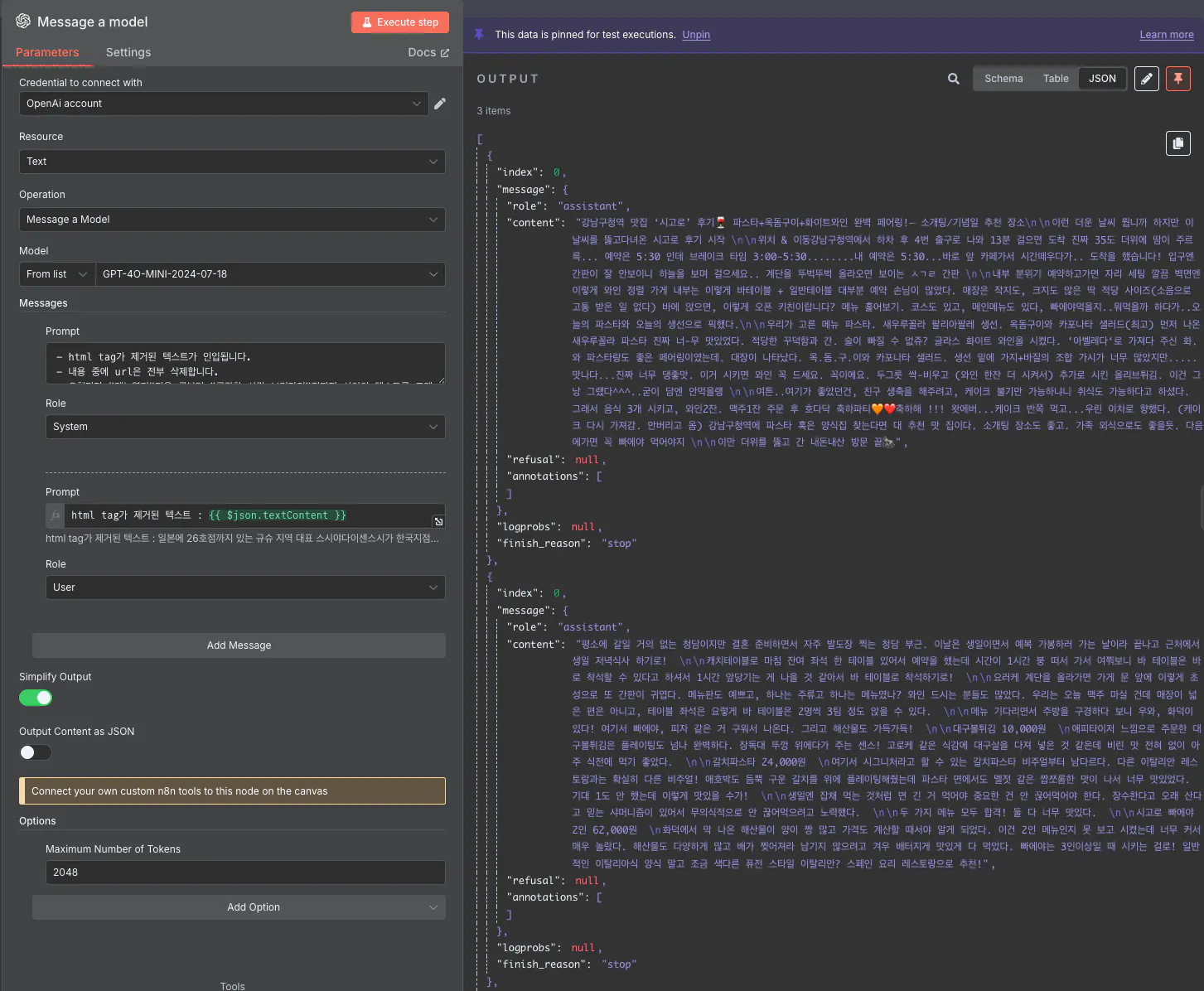Open the Docs link
The image size is (1204, 991).
(x=428, y=52)
